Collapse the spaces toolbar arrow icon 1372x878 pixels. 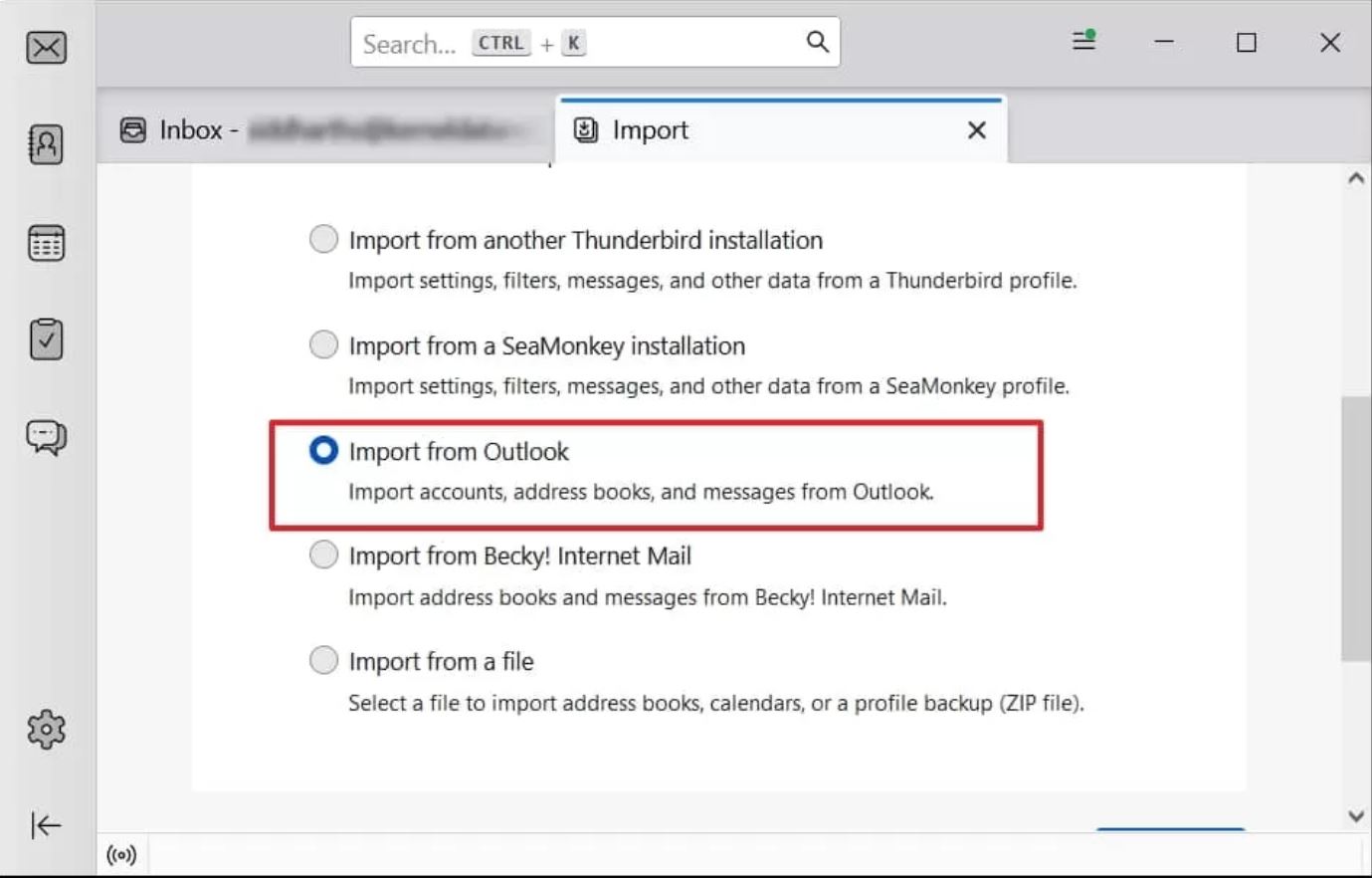point(46,825)
